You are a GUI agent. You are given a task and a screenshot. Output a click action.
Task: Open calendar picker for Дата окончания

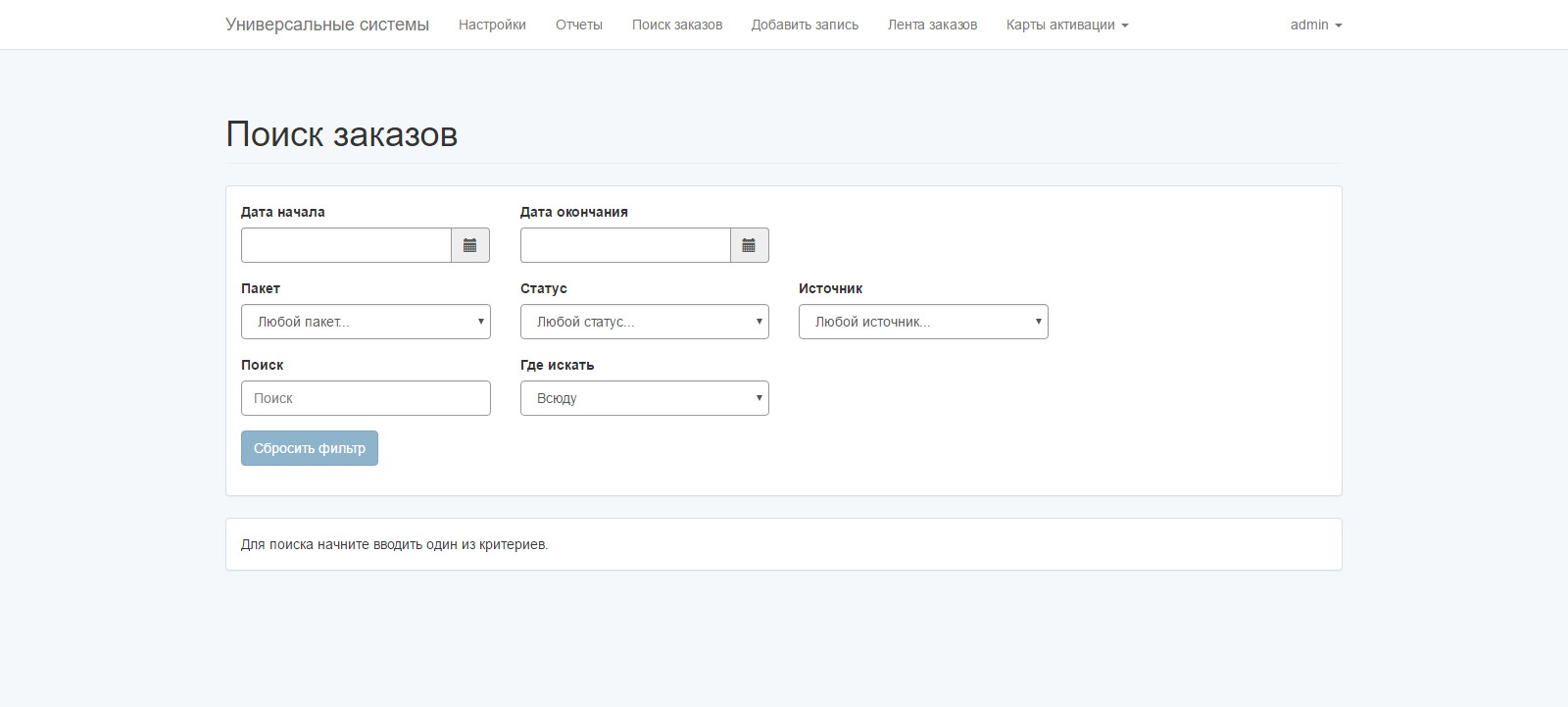click(750, 245)
